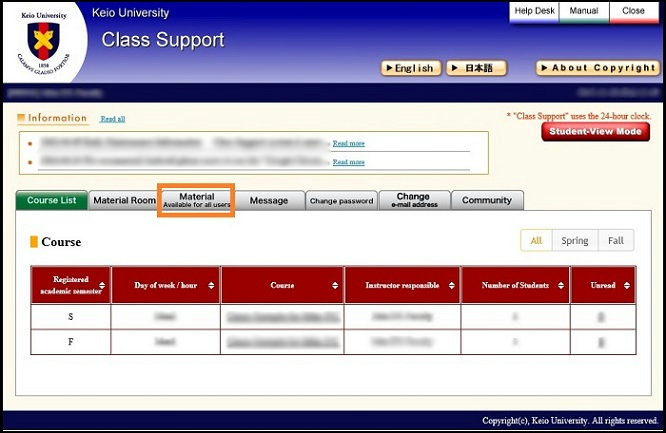This screenshot has height=433, width=666.
Task: Open Material Available for all users tab
Action: (197, 201)
